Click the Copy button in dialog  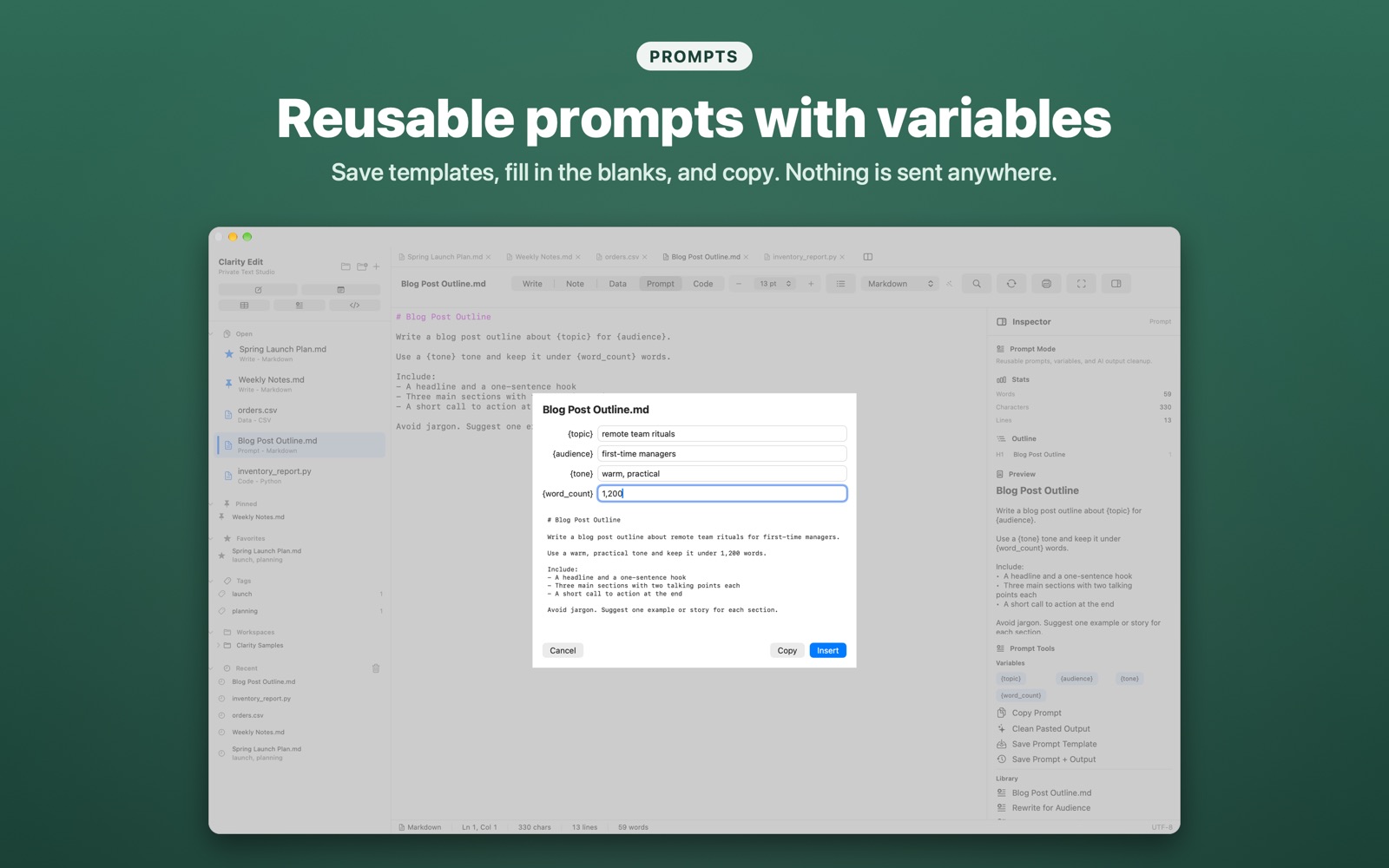[x=787, y=650]
